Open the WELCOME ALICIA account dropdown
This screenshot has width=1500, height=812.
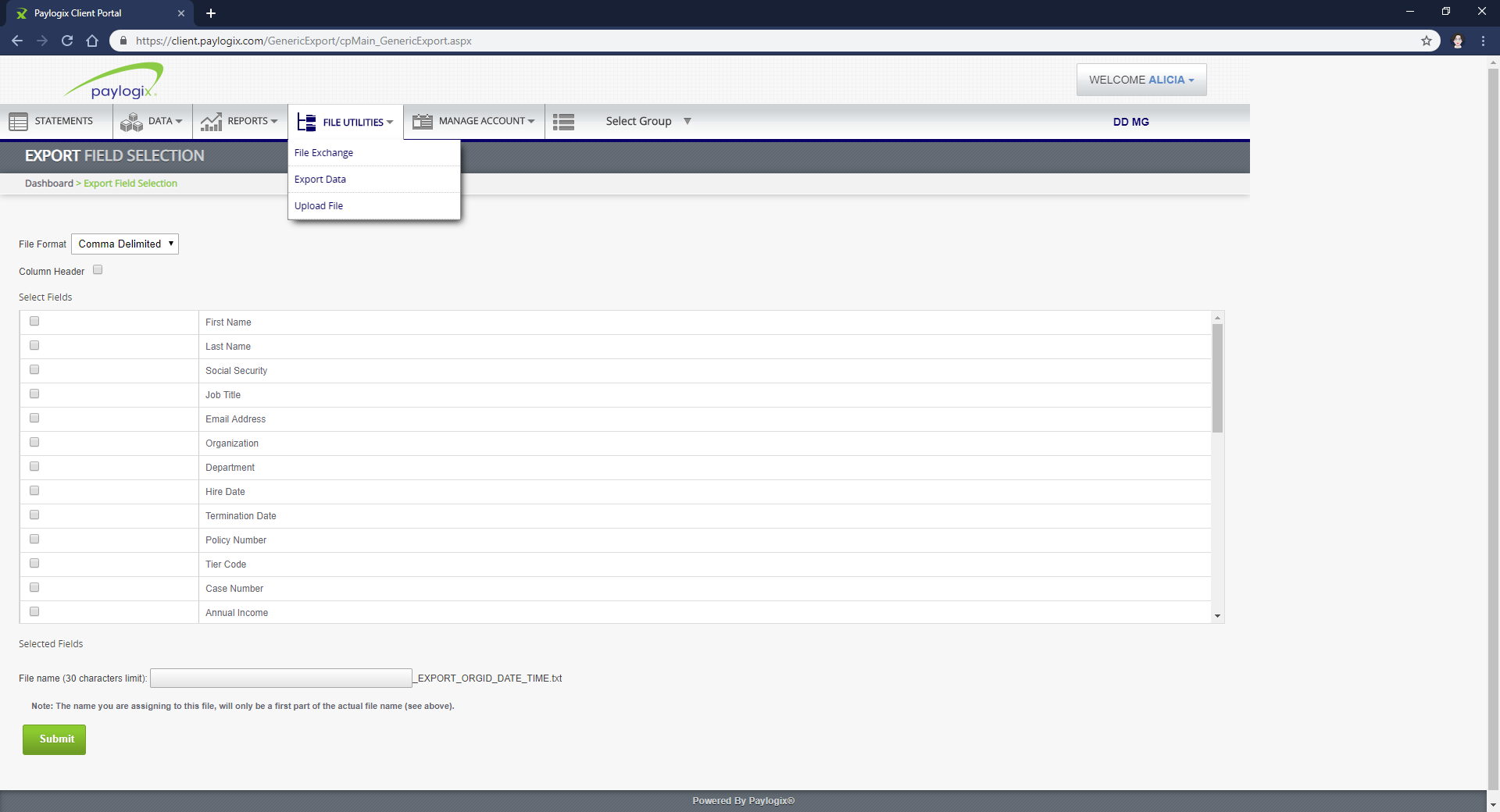tap(1141, 79)
